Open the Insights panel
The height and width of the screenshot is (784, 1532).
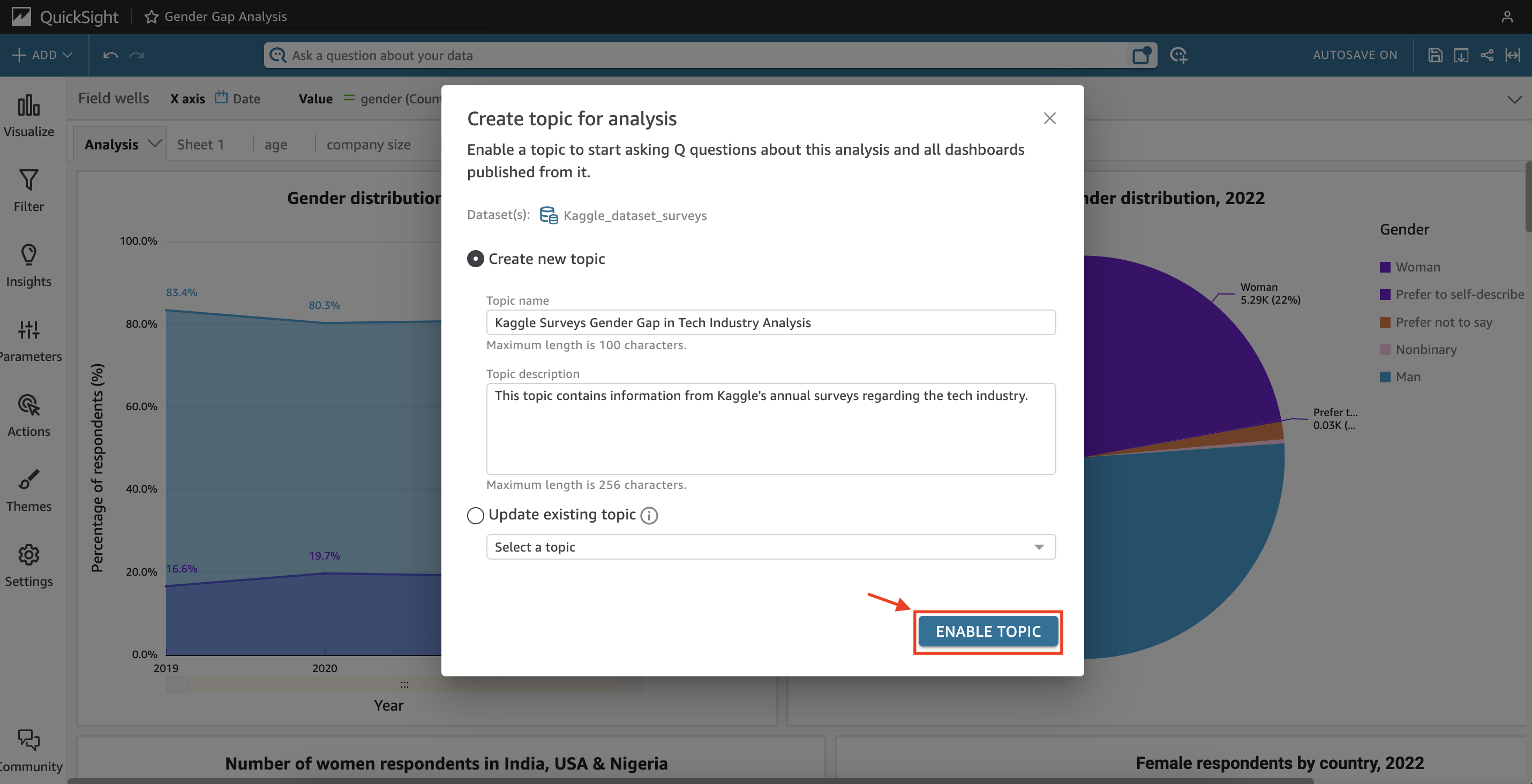(28, 266)
